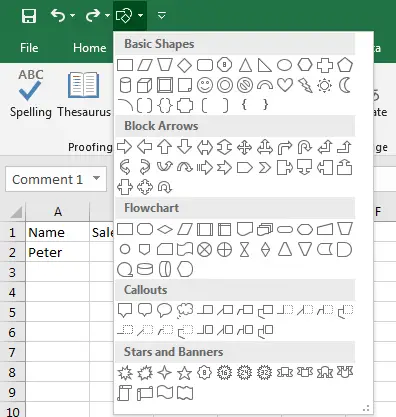Viewport: 396px width, 417px height.
Task: Click the Redo arrow icon
Action: (x=92, y=15)
